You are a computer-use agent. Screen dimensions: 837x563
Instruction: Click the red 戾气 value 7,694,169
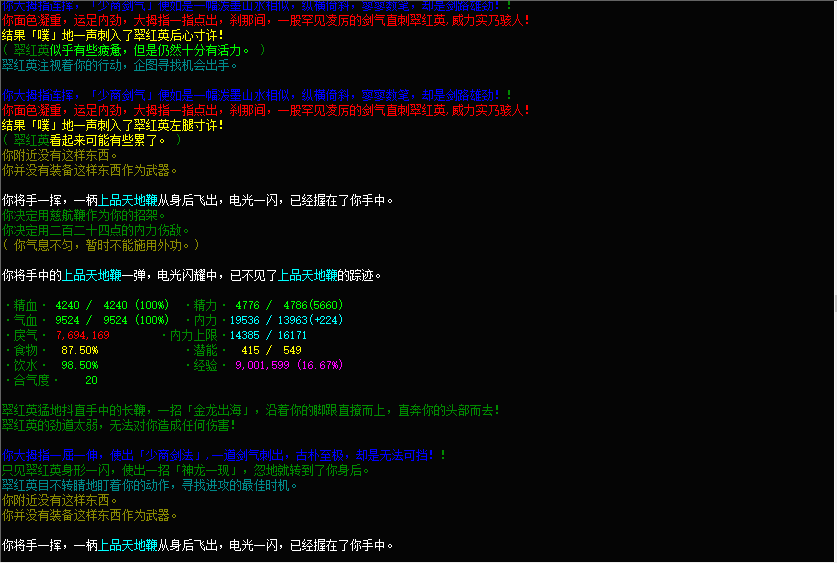(83, 335)
